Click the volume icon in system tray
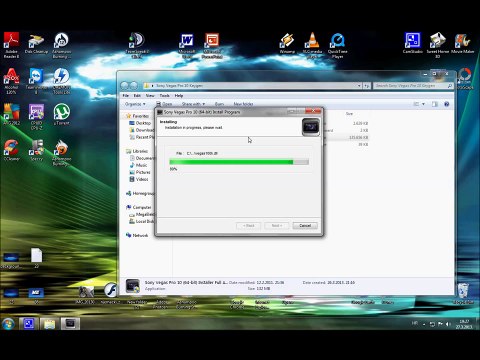 [x=448, y=324]
